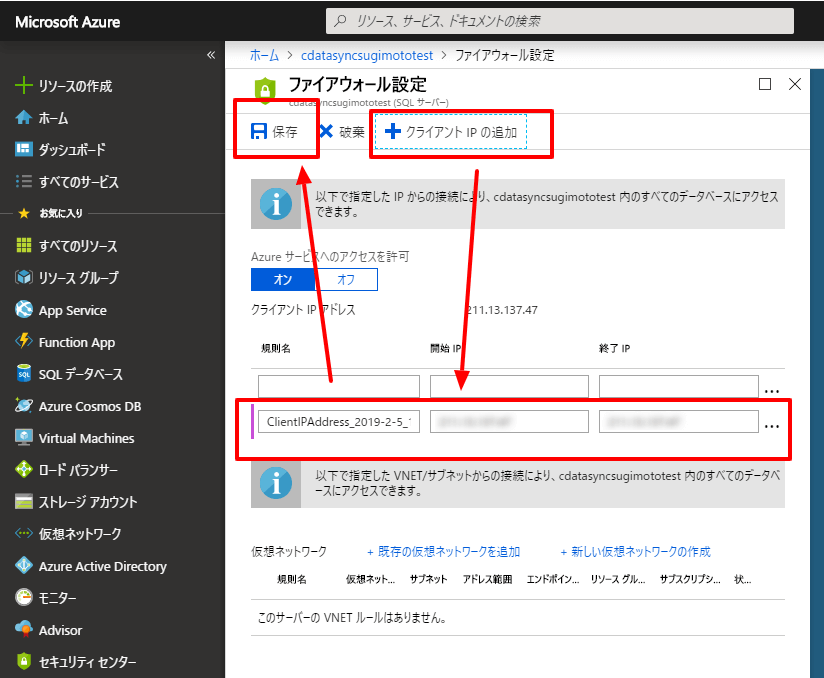Screen dimensions: 824x678
Task: Open the すべてのサービス list icon
Action: click(x=23, y=181)
